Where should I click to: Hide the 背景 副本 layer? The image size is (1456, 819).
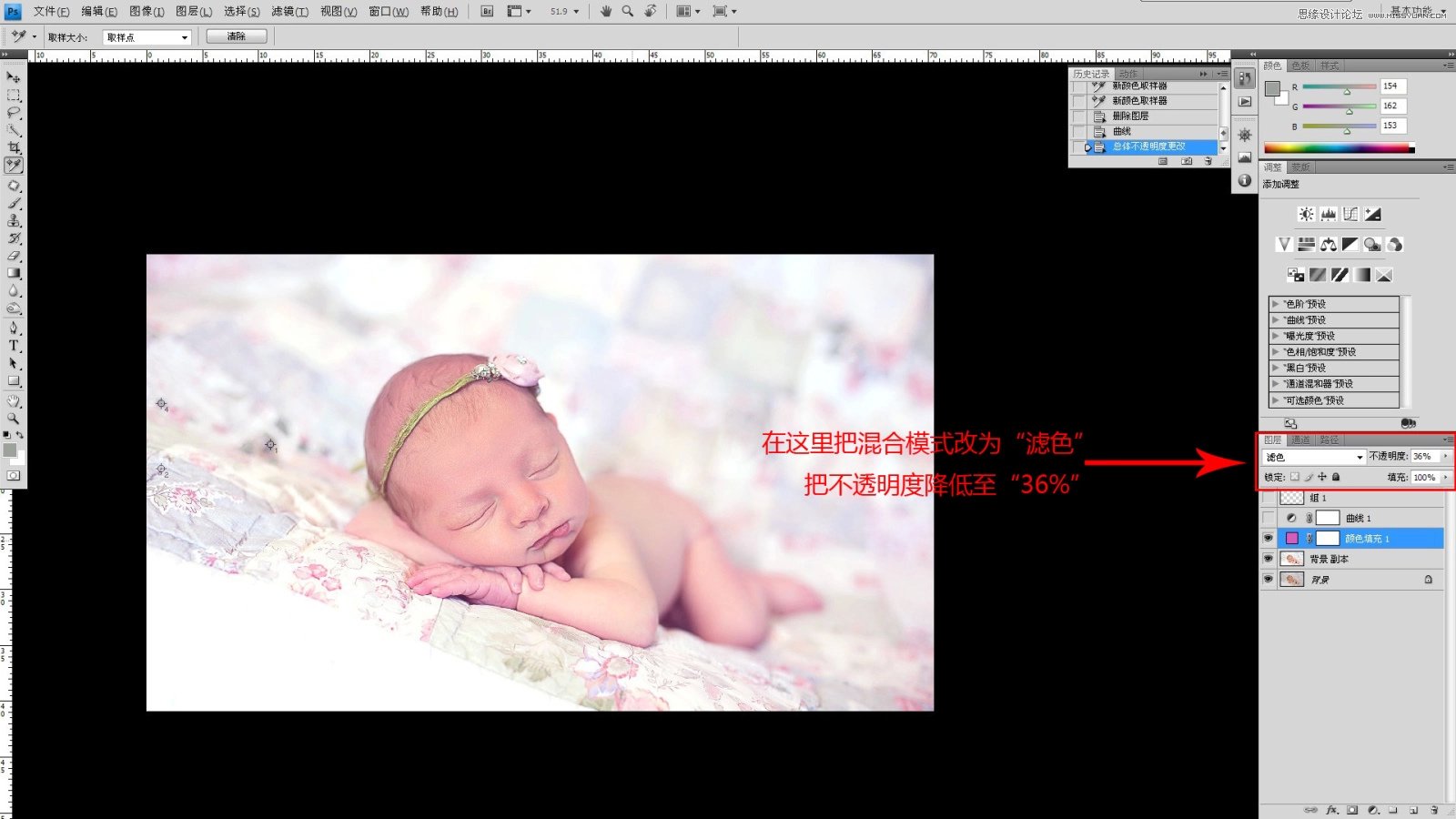[1269, 559]
